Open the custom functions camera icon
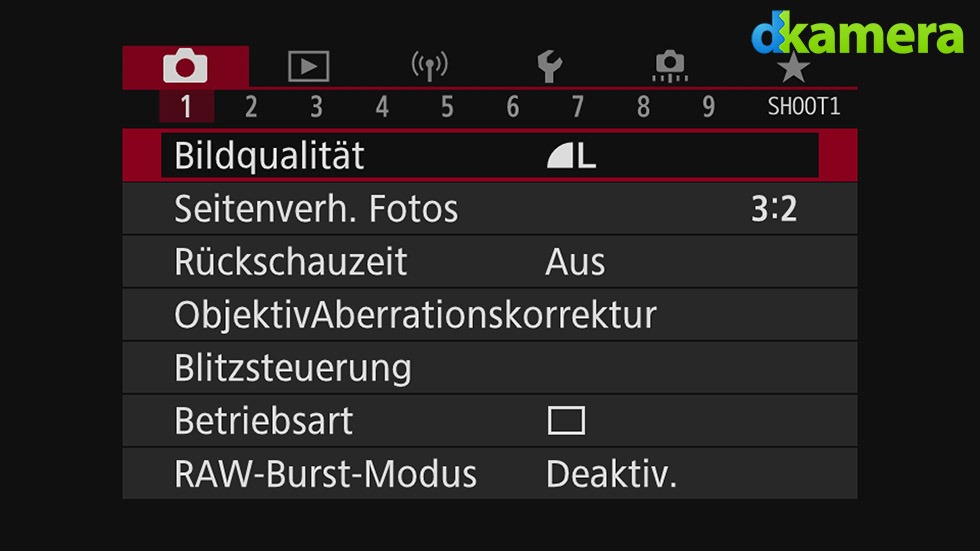 pos(670,66)
